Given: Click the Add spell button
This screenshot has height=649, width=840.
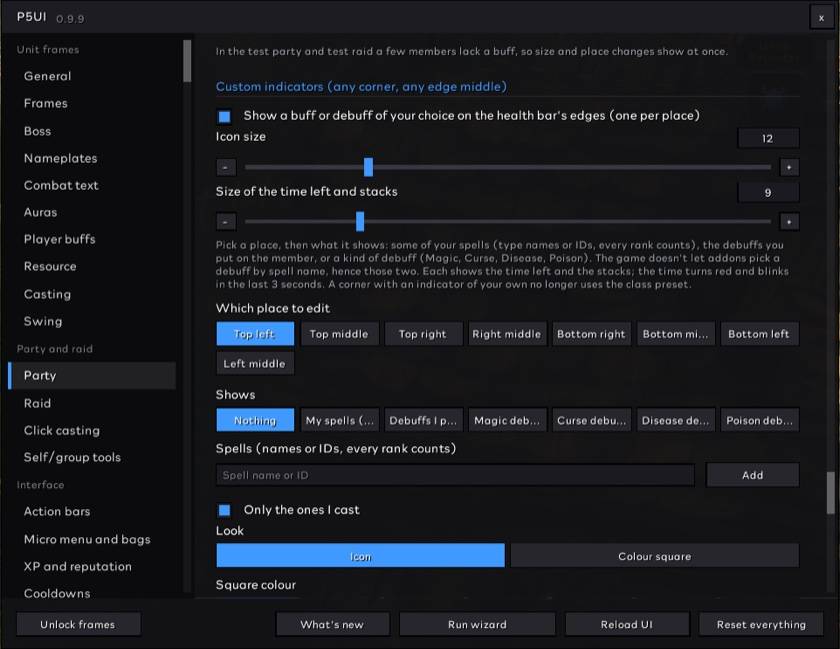Looking at the screenshot, I should [x=753, y=475].
